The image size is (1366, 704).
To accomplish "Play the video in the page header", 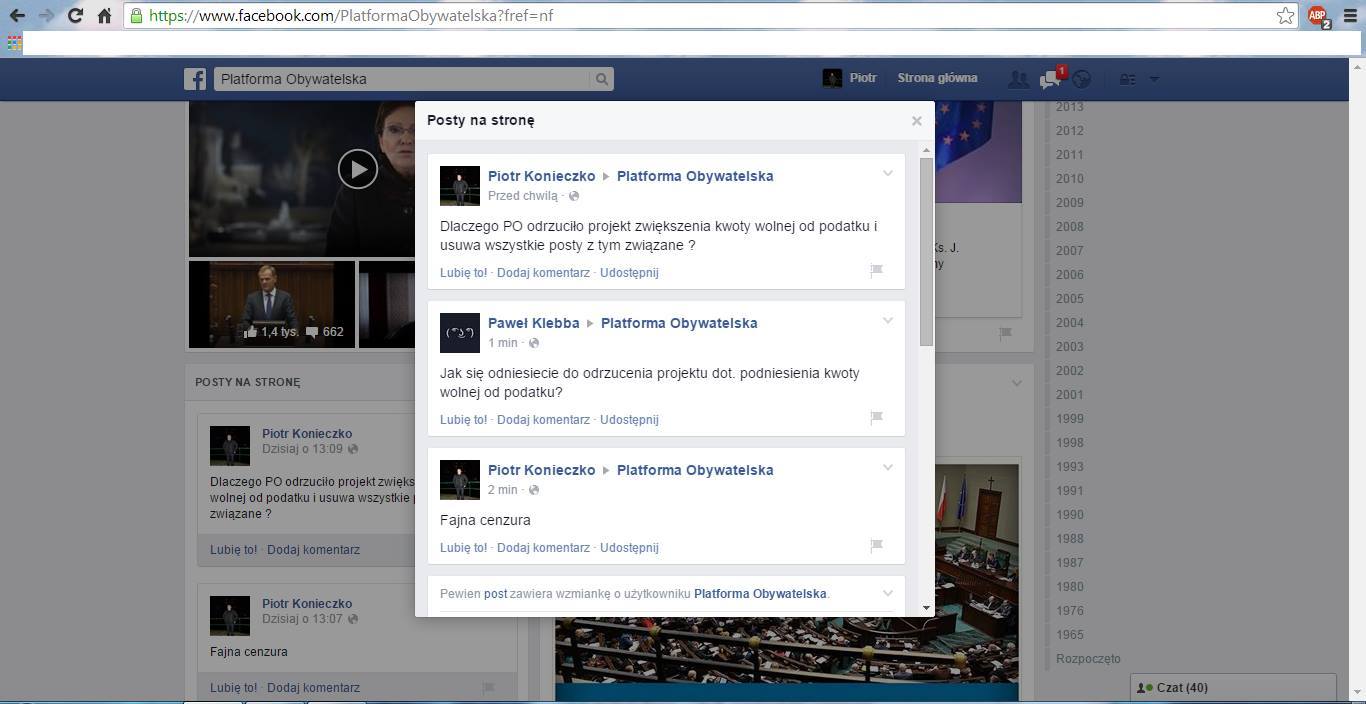I will coord(357,169).
